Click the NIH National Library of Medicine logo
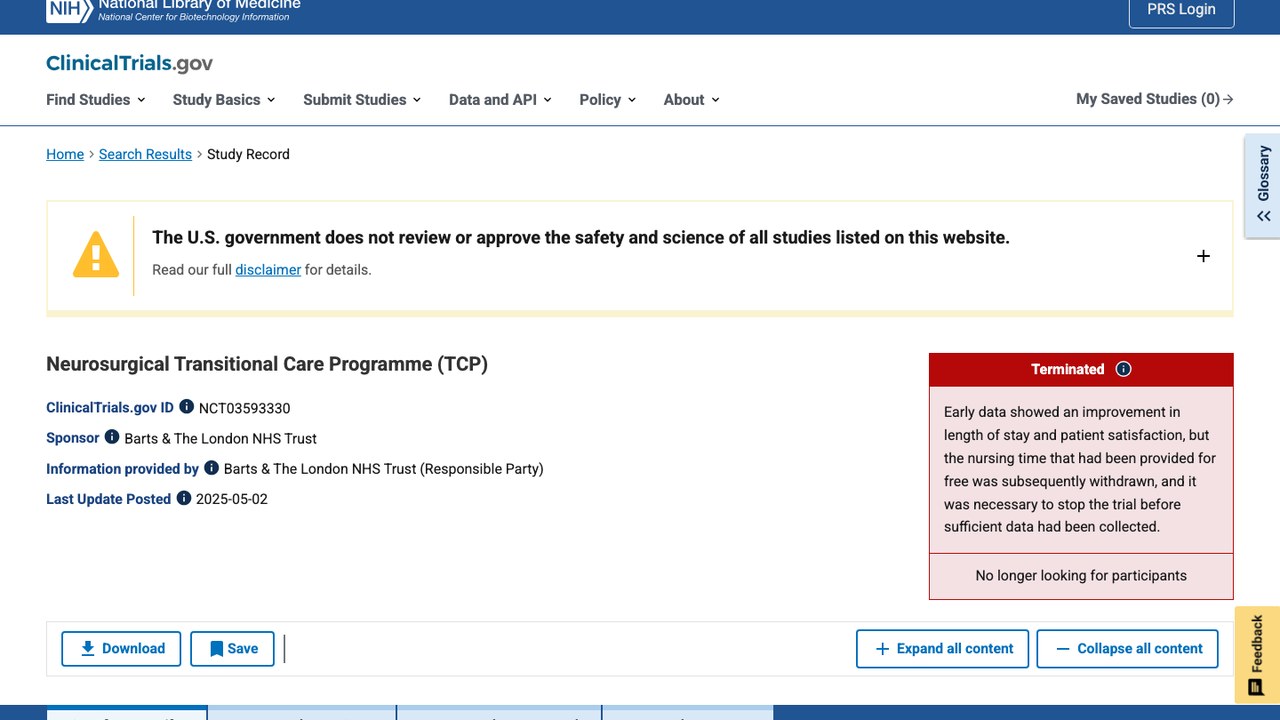The height and width of the screenshot is (720, 1280). 173,10
